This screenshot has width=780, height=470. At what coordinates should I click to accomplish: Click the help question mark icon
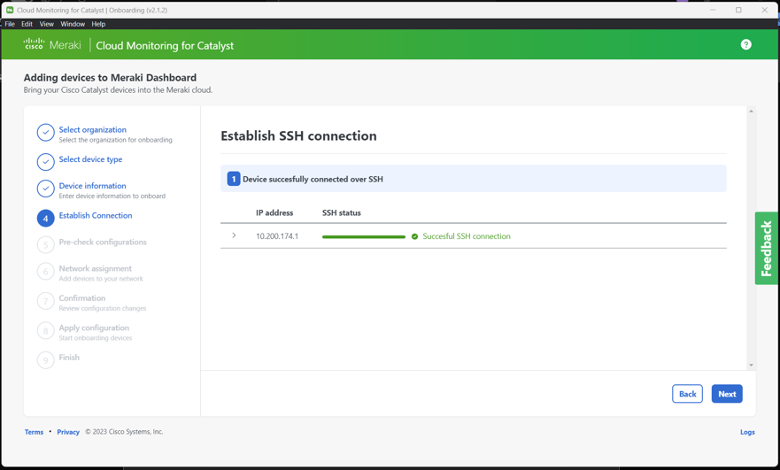tap(746, 45)
